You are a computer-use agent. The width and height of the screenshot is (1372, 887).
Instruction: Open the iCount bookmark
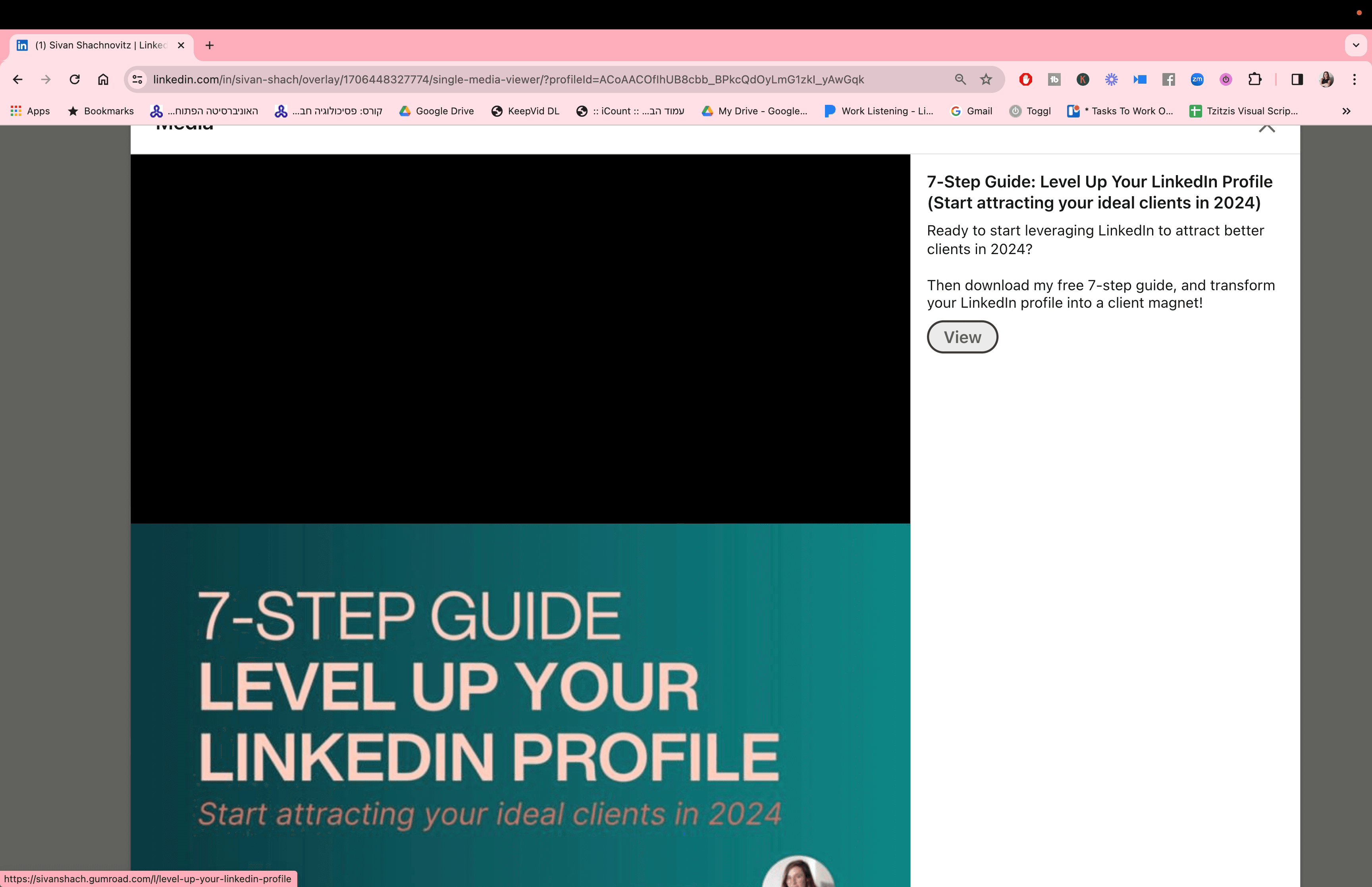[630, 111]
